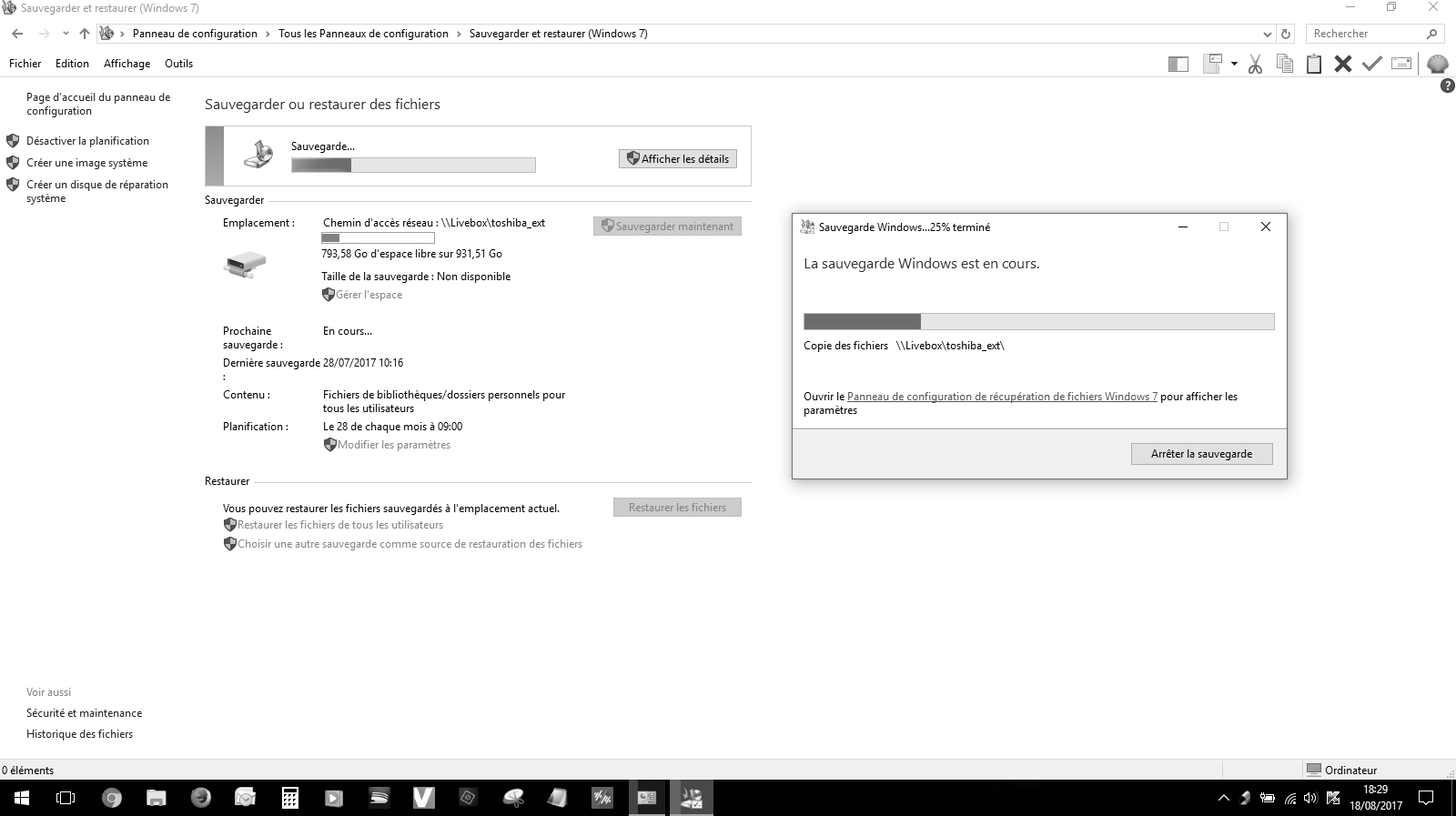1456x816 pixels.
Task: Click the Wi-Fi network tray icon
Action: pyautogui.click(x=1289, y=799)
